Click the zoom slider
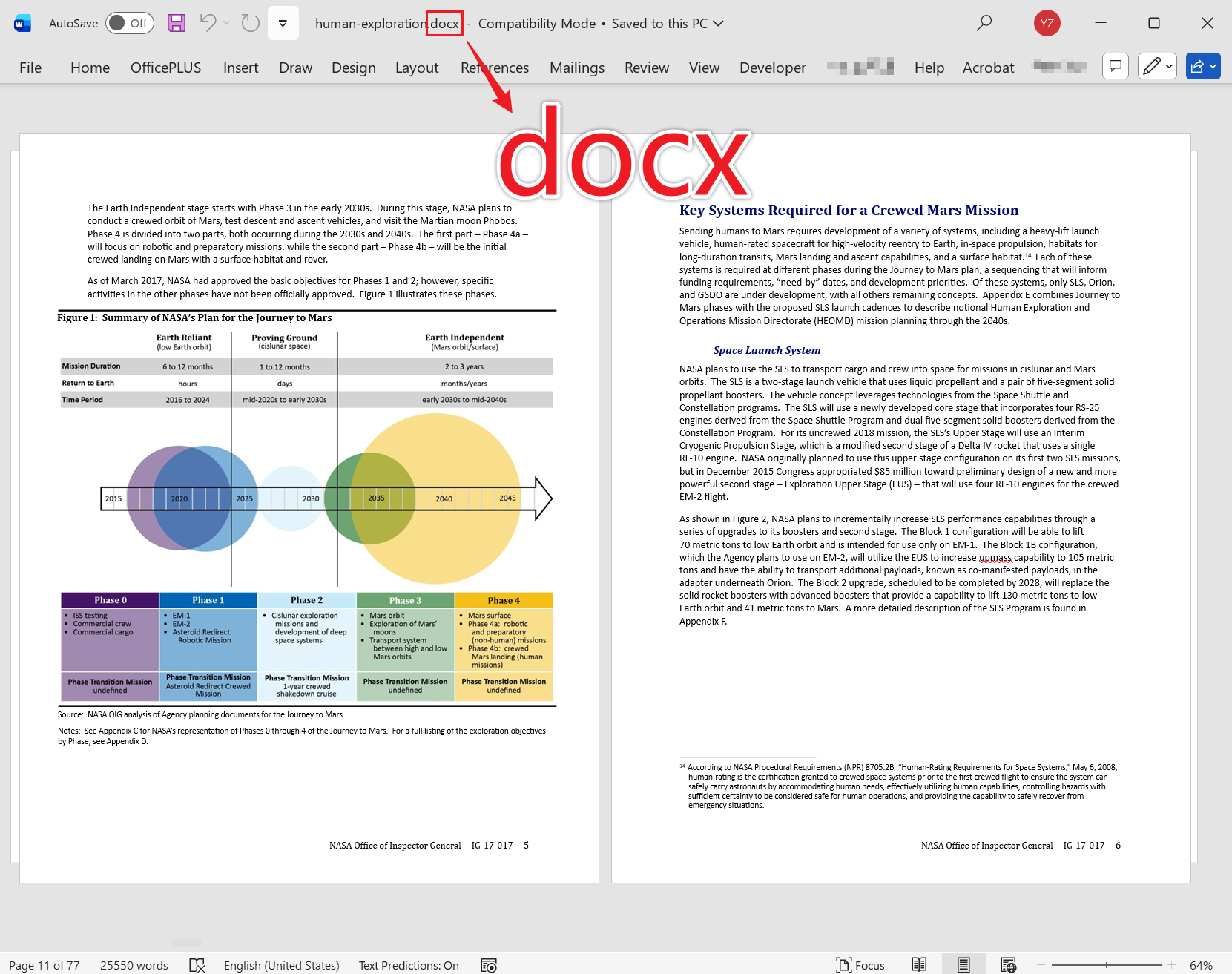This screenshot has height=974, width=1232. (x=1106, y=965)
